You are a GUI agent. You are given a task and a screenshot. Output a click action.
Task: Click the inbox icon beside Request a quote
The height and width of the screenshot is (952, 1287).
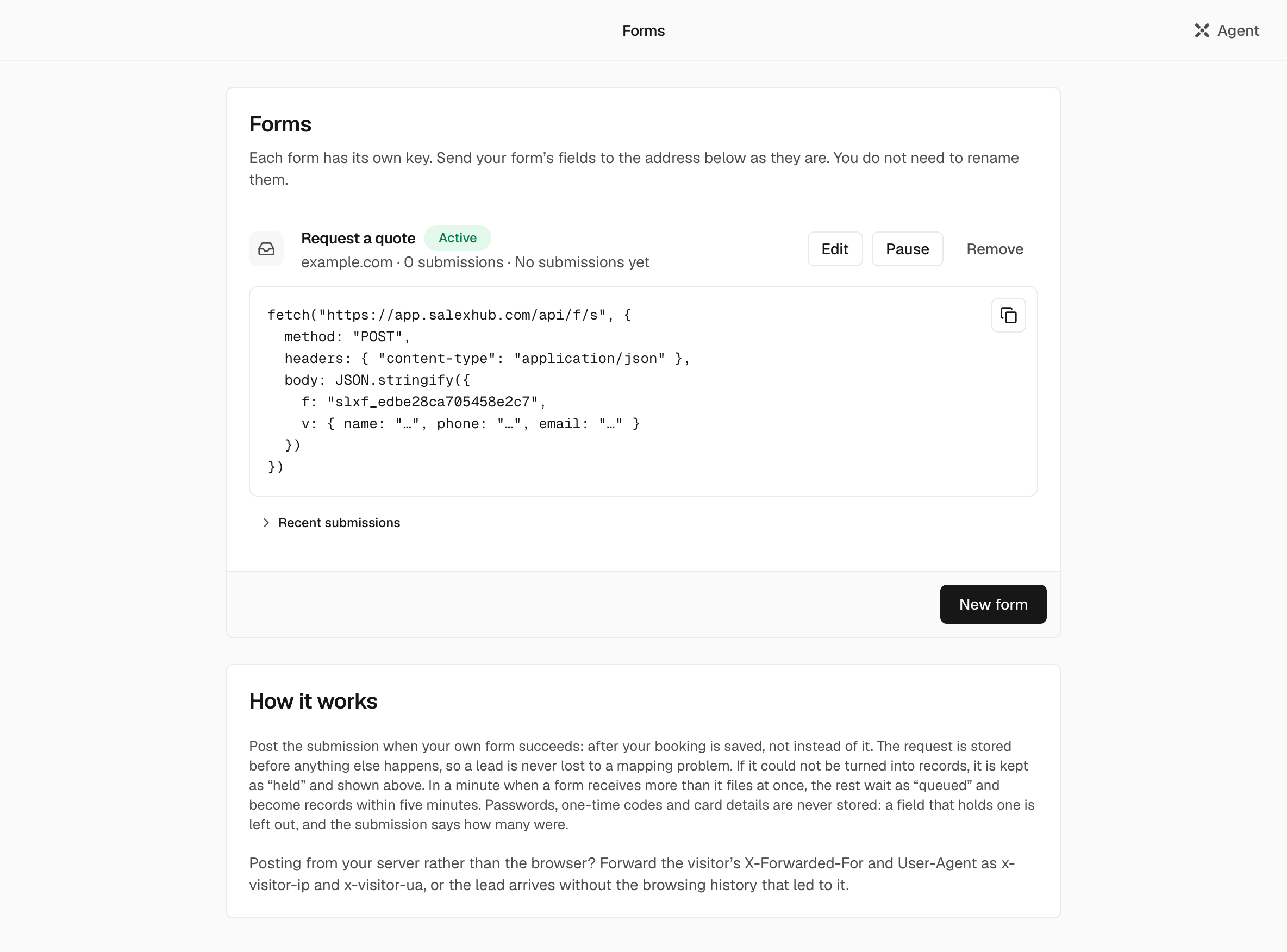(266, 249)
